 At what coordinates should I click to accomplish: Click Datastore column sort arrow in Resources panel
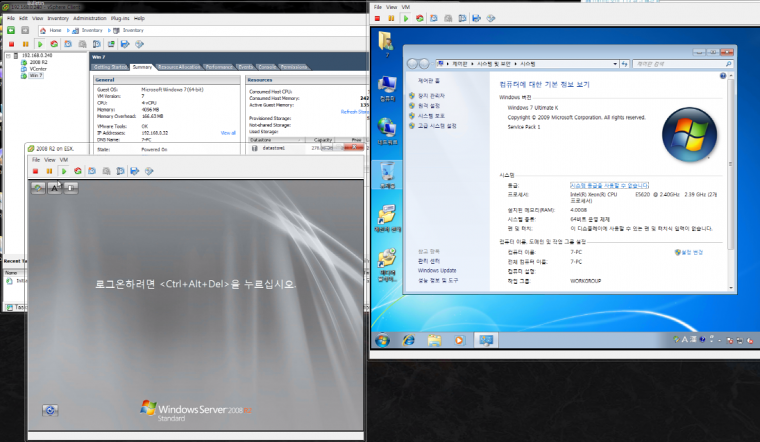[x=299, y=140]
